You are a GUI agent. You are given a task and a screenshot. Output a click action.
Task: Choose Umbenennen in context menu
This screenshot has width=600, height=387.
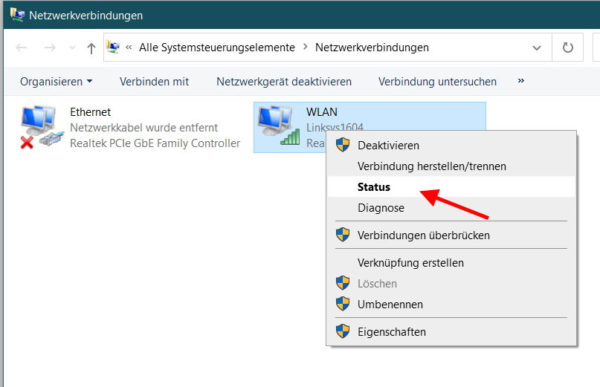tap(452, 304)
